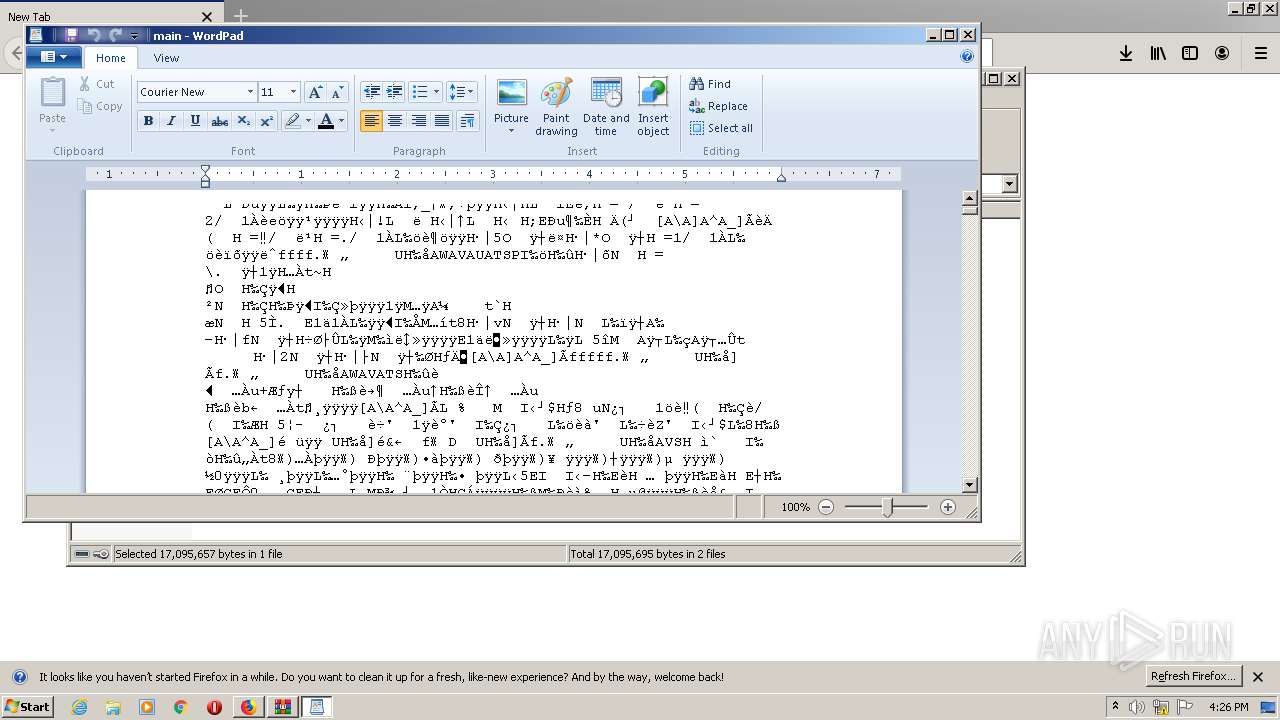Switch to the Home ribbon tab
The image size is (1280, 720).
pos(111,58)
